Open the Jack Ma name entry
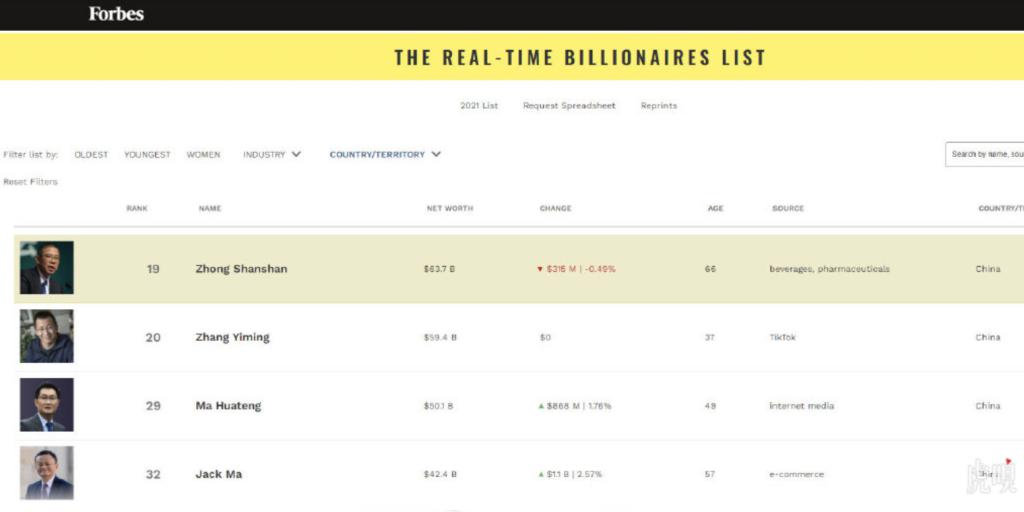This screenshot has width=1024, height=512. pos(219,474)
